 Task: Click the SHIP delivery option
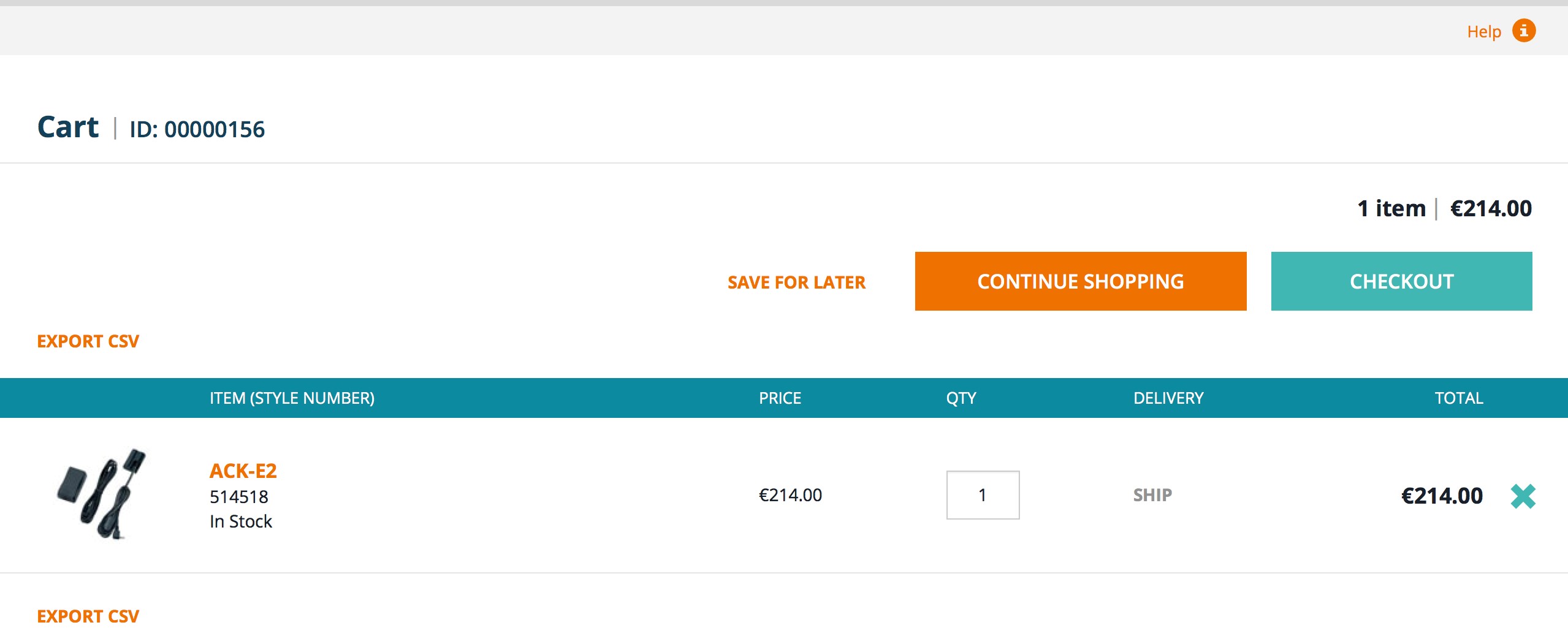click(1152, 495)
